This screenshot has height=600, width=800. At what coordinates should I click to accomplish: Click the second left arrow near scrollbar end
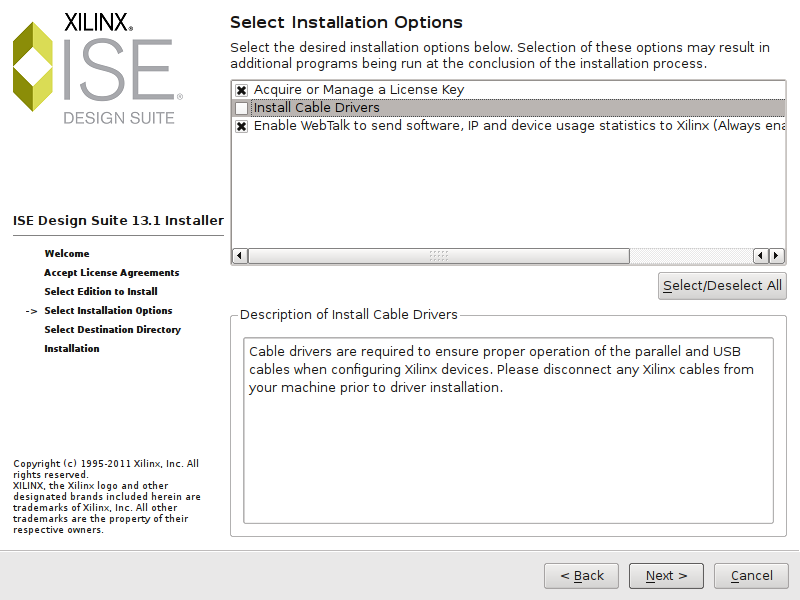point(761,256)
